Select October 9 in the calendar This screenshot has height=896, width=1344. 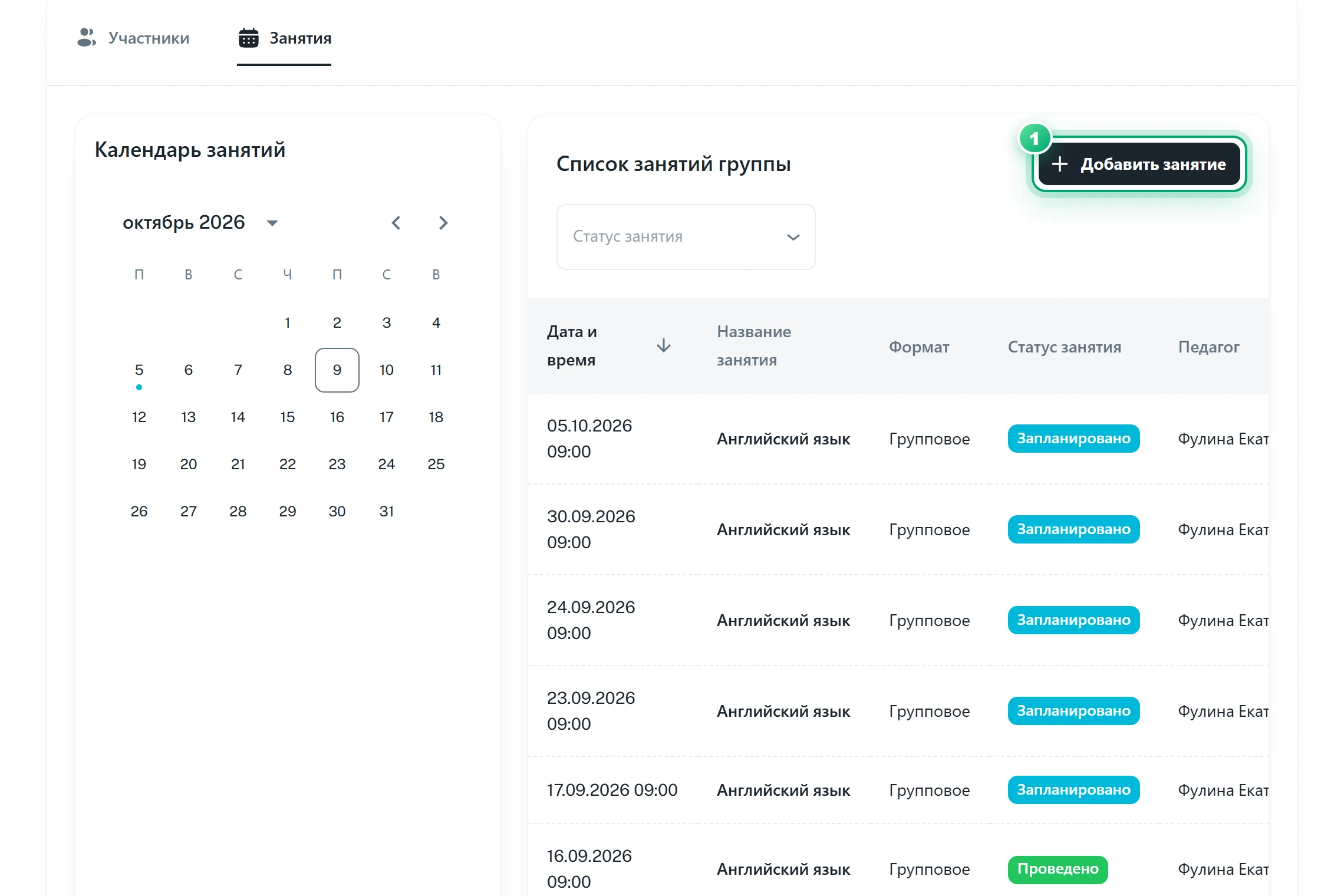click(337, 370)
